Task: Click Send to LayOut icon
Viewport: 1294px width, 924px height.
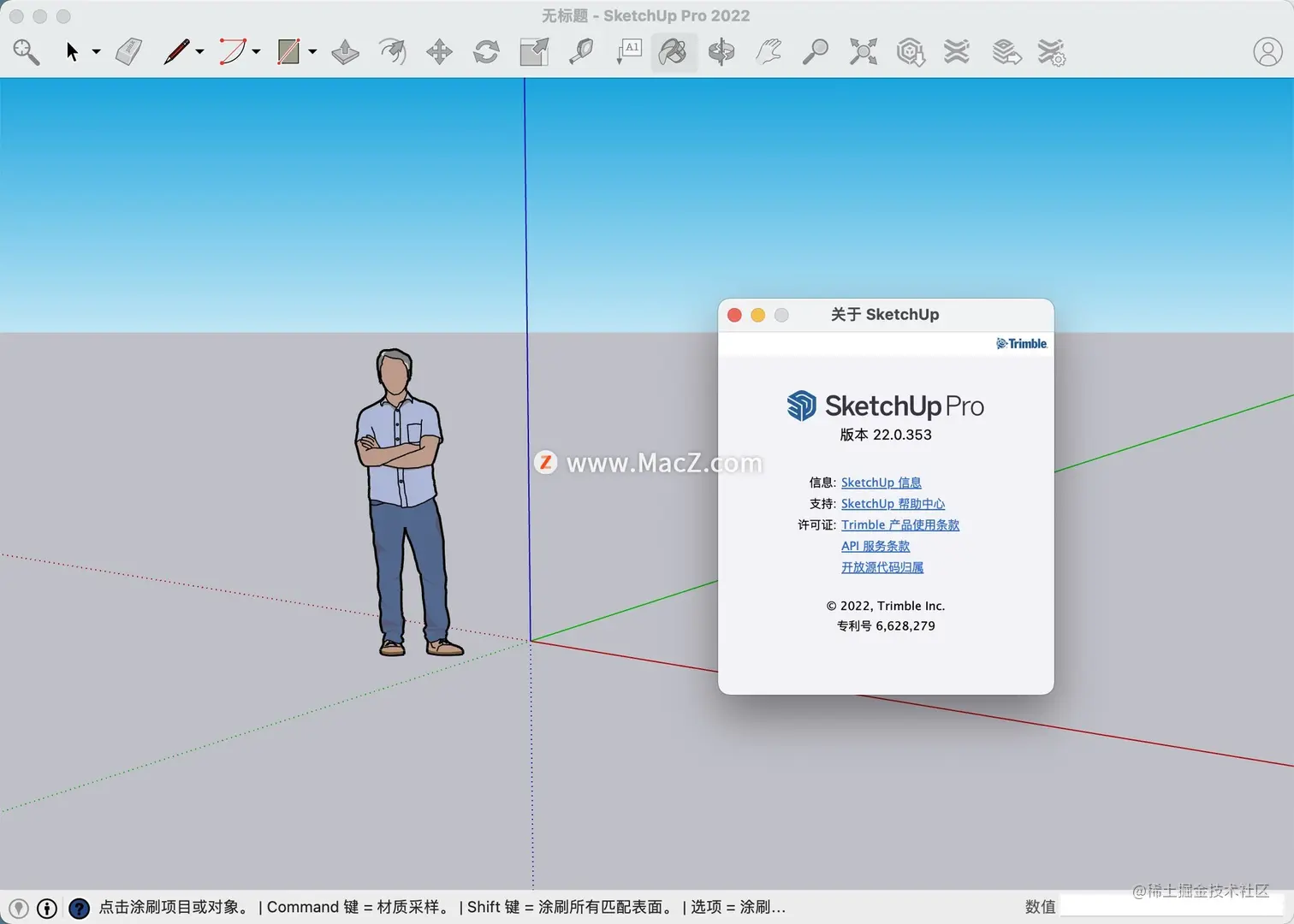Action: (x=1006, y=52)
